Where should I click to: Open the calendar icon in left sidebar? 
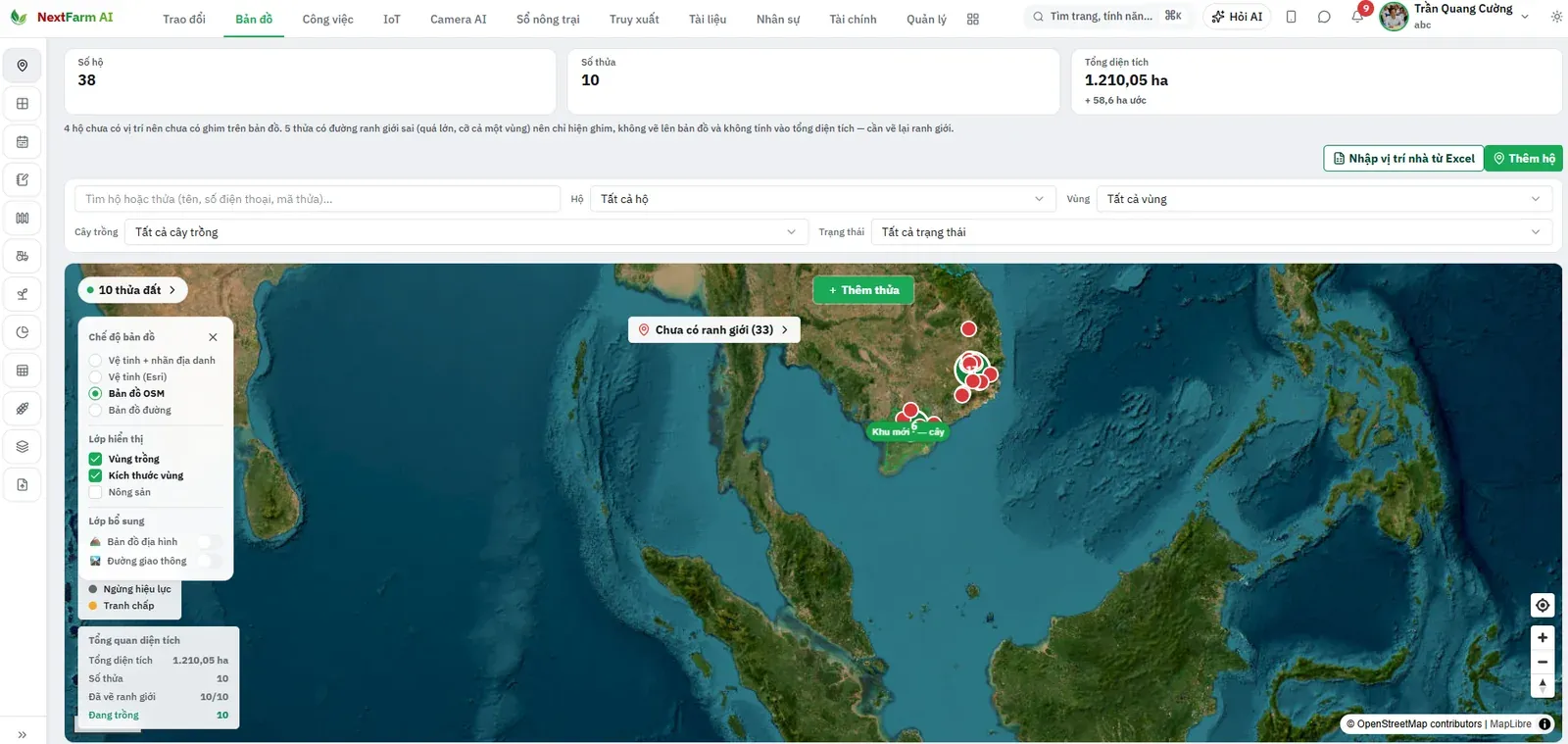(23, 142)
